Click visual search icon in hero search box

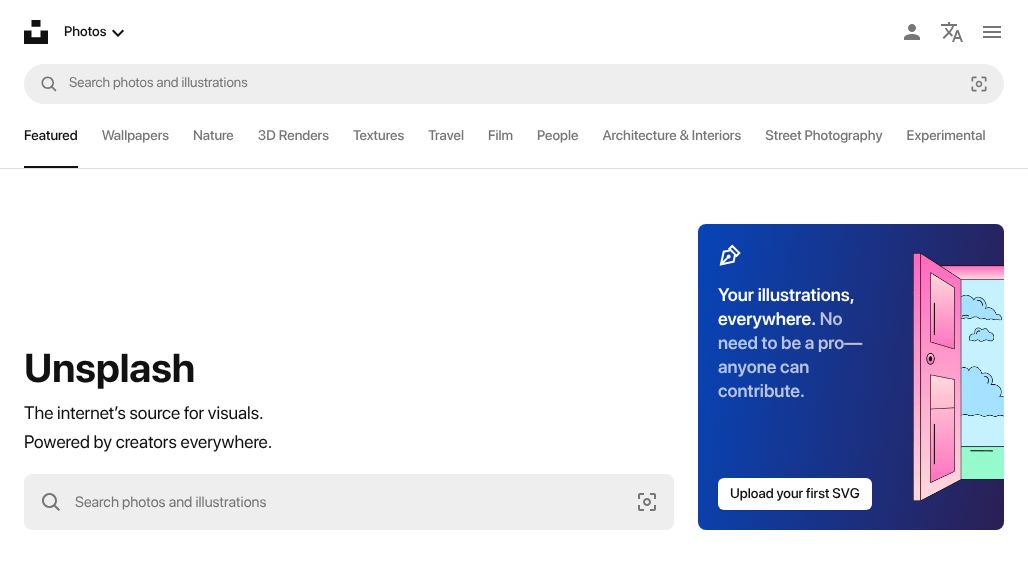click(646, 502)
